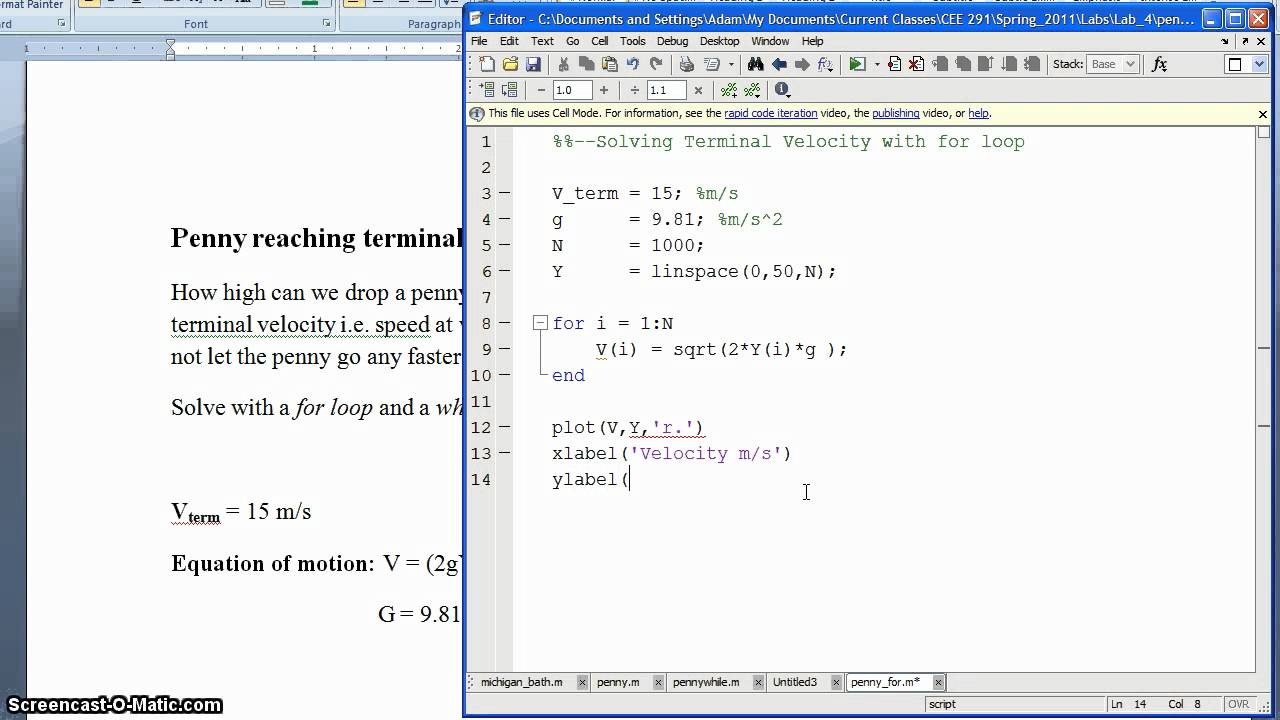Click Format Painter in Word ribbon

30,5
